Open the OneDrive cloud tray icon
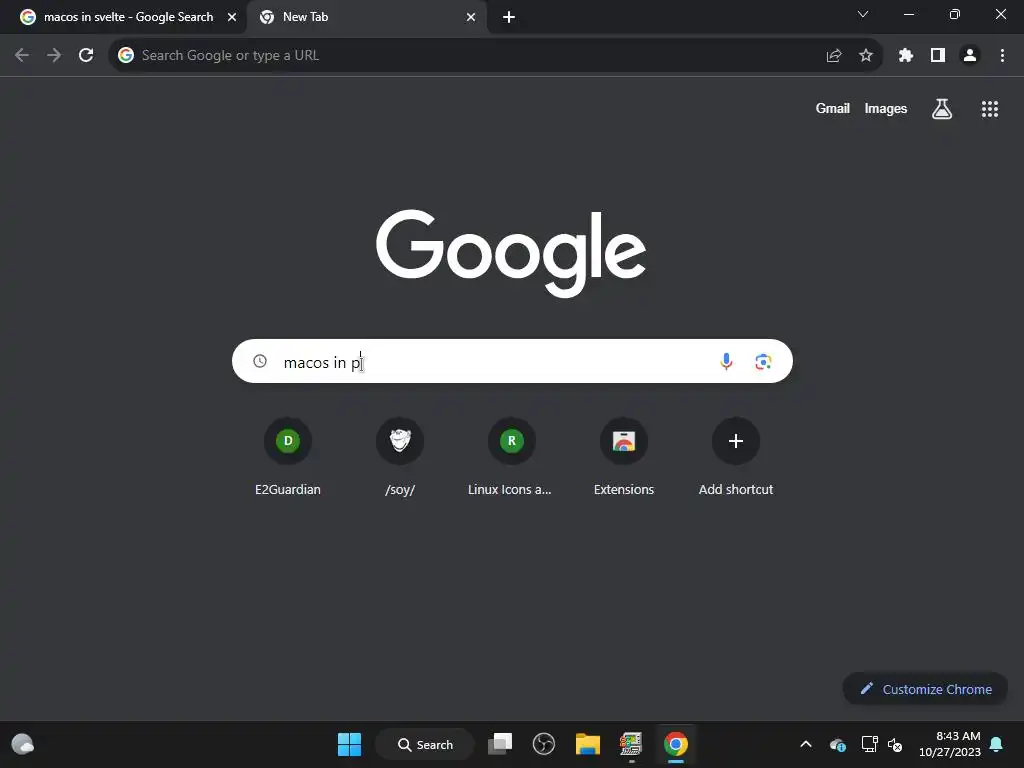The height and width of the screenshot is (768, 1024). [837, 744]
